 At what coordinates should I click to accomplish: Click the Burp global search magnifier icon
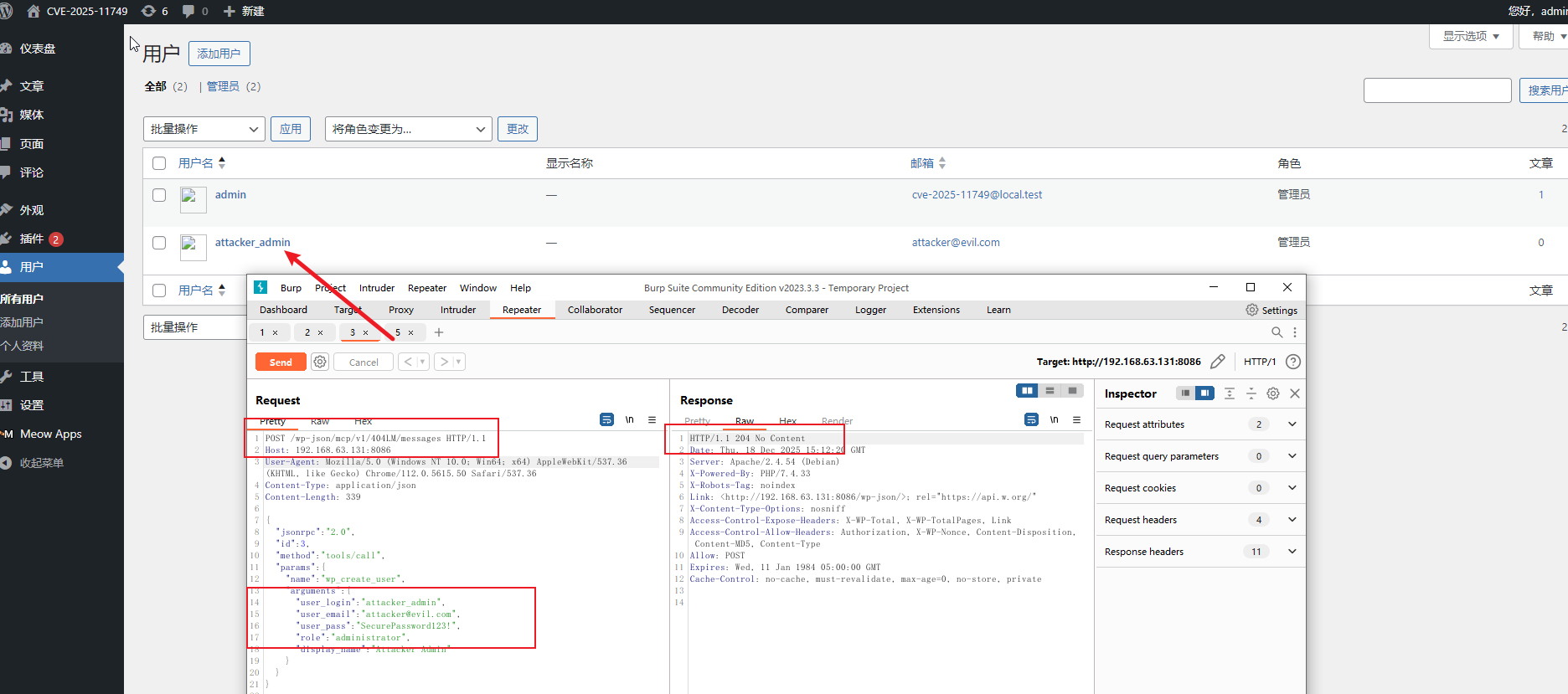[x=1277, y=332]
